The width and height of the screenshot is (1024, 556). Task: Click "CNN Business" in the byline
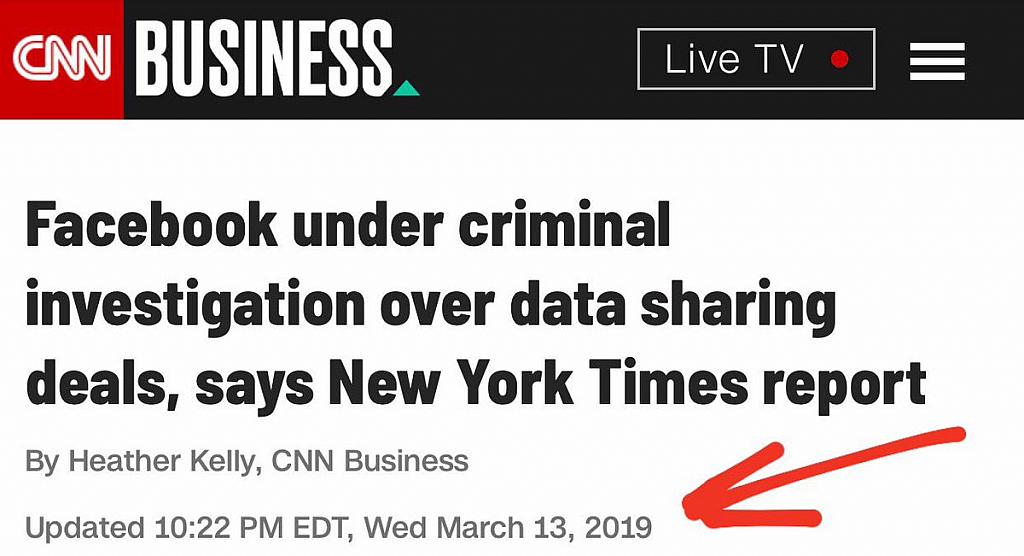pyautogui.click(x=370, y=461)
